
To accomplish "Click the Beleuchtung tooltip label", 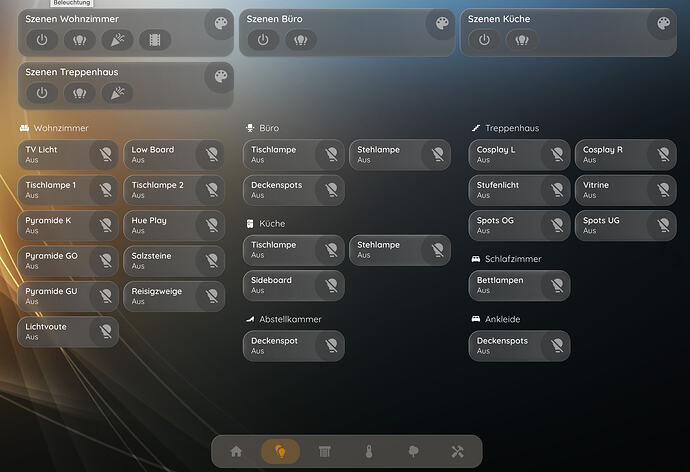I will coord(72,3).
